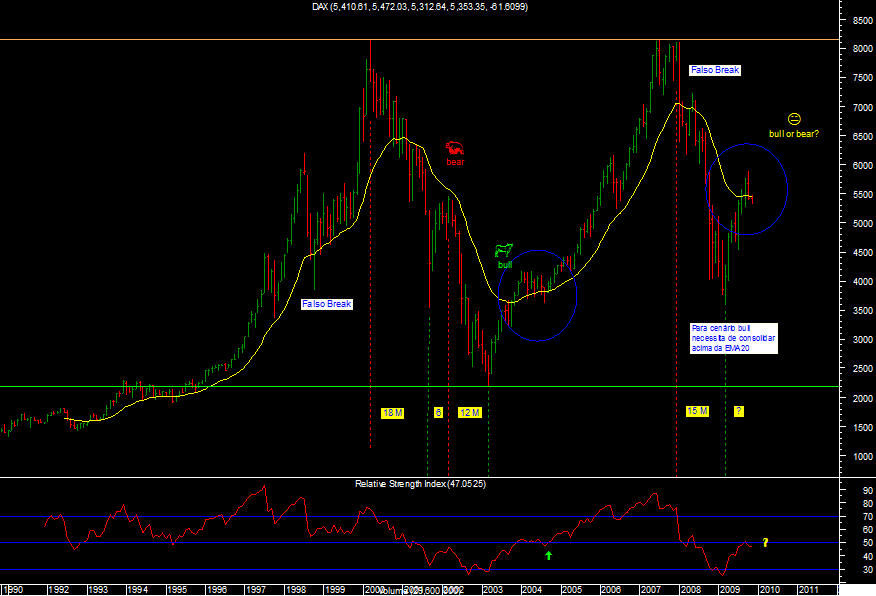
Task: Click the 1994 year label on time axis
Action: tap(137, 590)
